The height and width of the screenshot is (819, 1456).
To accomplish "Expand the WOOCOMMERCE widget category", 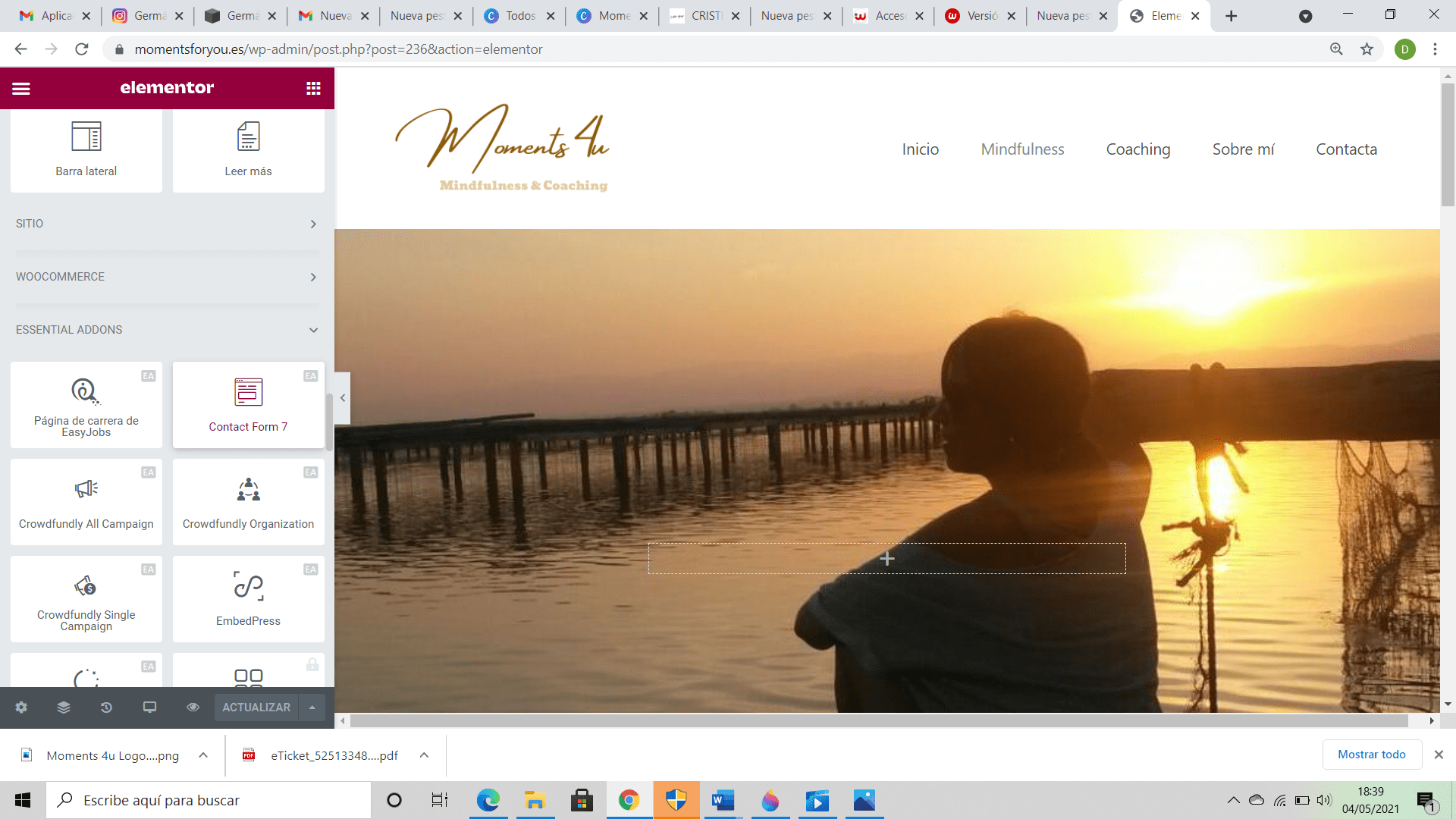I will point(167,277).
